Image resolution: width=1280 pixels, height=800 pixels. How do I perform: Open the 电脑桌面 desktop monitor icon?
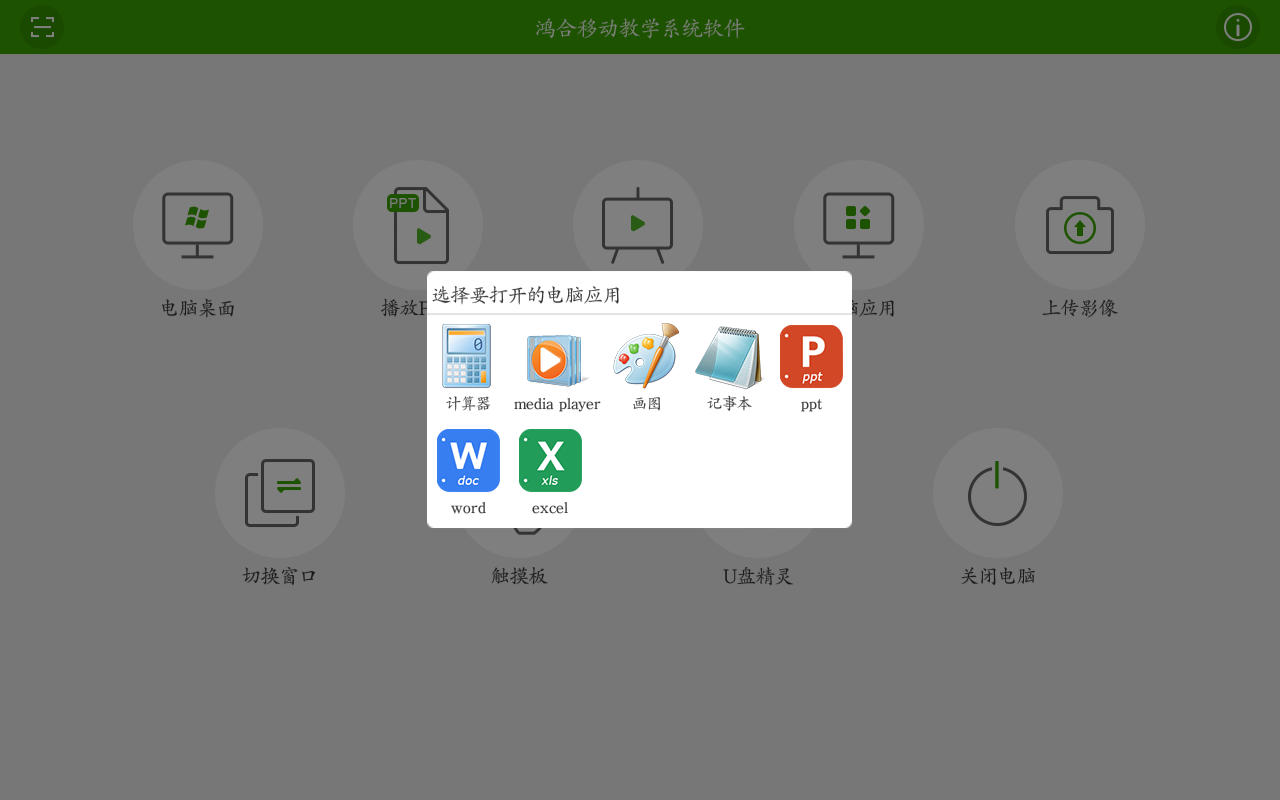point(198,225)
